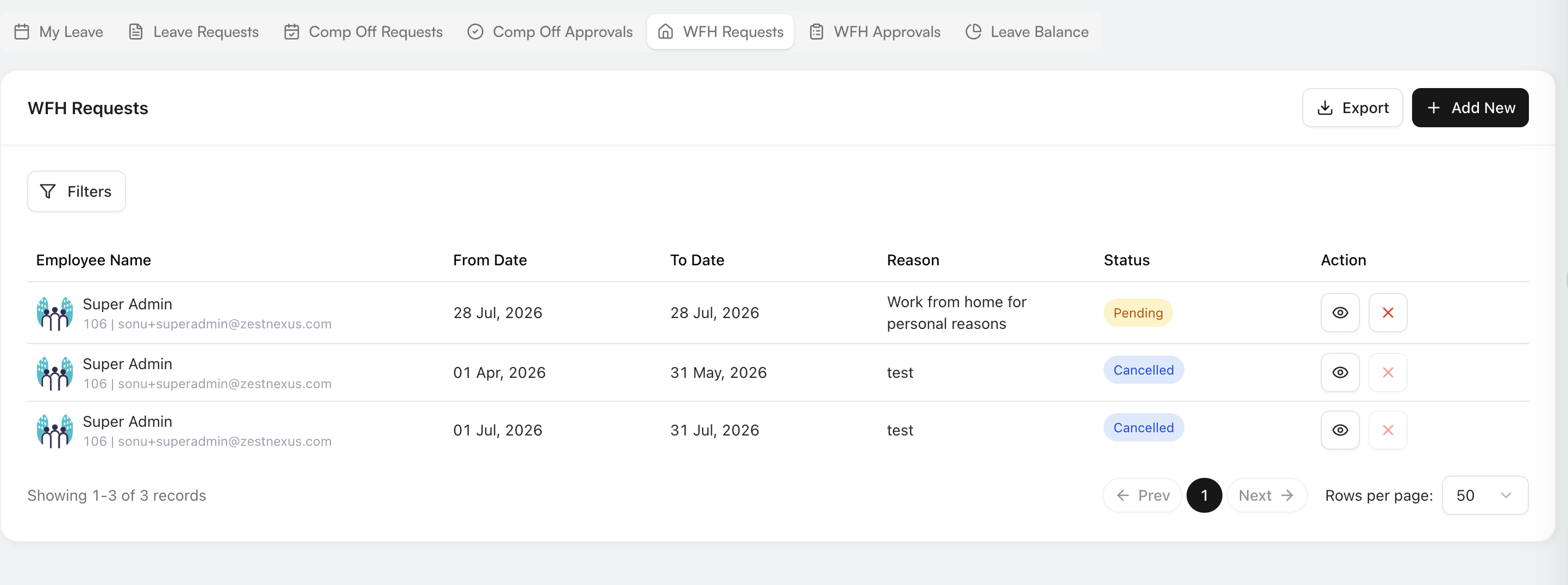Go to Comp Off Approvals tab
This screenshot has height=585, width=1568.
(x=550, y=32)
